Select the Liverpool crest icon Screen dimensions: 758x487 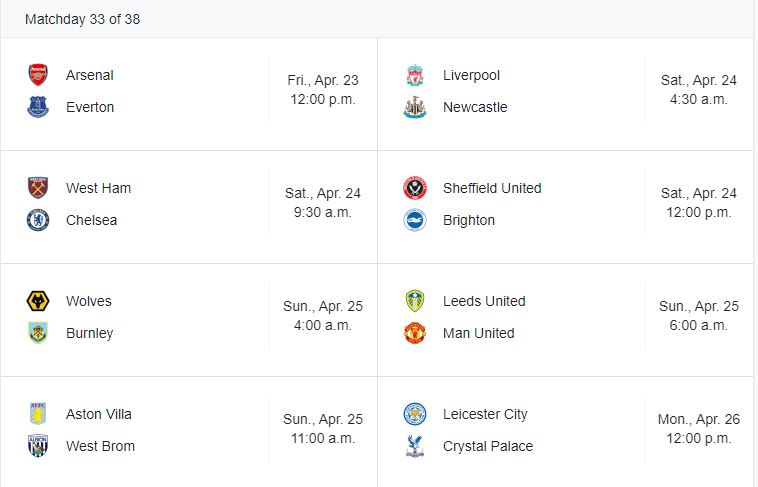click(415, 75)
